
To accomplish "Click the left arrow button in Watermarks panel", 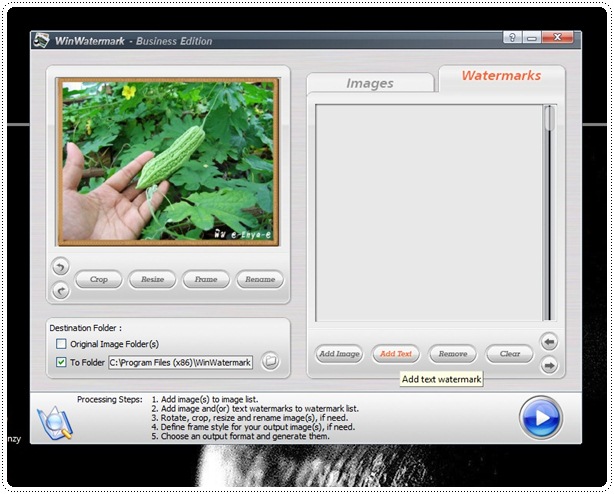I will (549, 342).
